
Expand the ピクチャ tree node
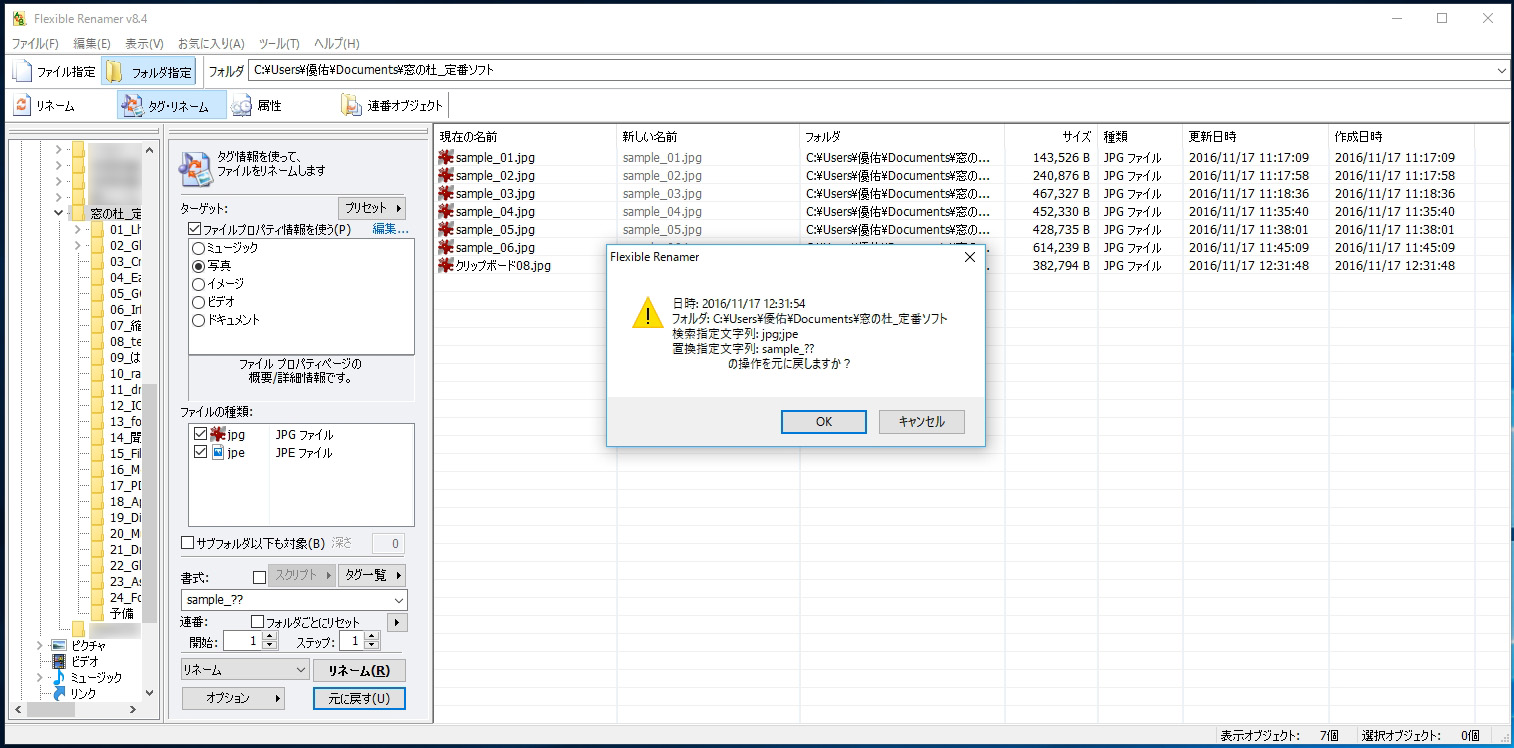pos(39,646)
